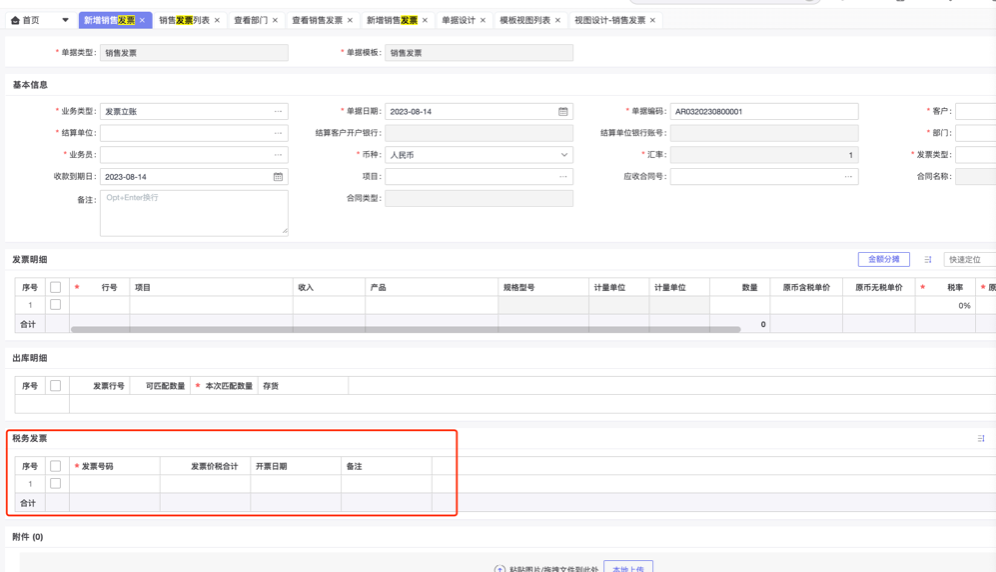The image size is (996, 572).
Task: Click the 金额分摊 button
Action: [883, 260]
